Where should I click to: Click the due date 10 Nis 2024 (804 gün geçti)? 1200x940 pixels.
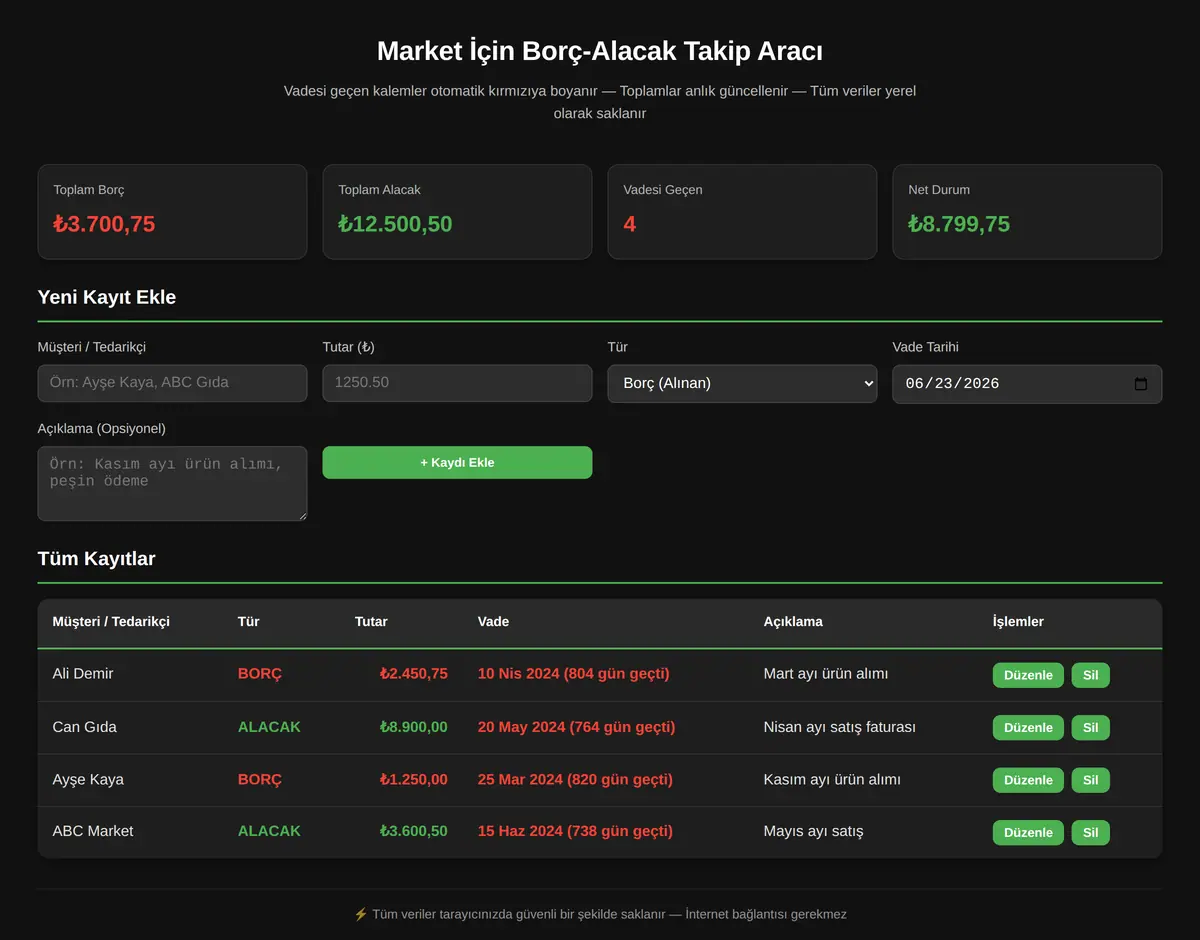point(574,674)
